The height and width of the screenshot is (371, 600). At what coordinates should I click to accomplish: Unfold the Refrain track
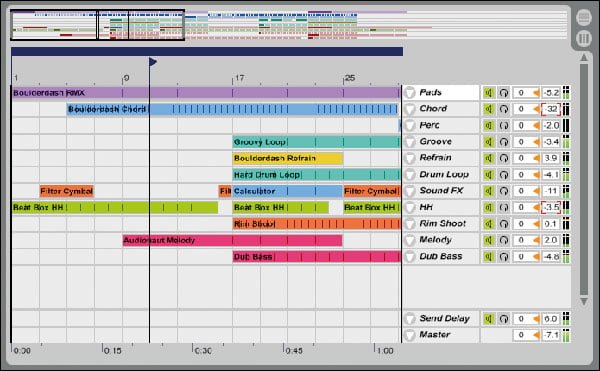(x=410, y=158)
